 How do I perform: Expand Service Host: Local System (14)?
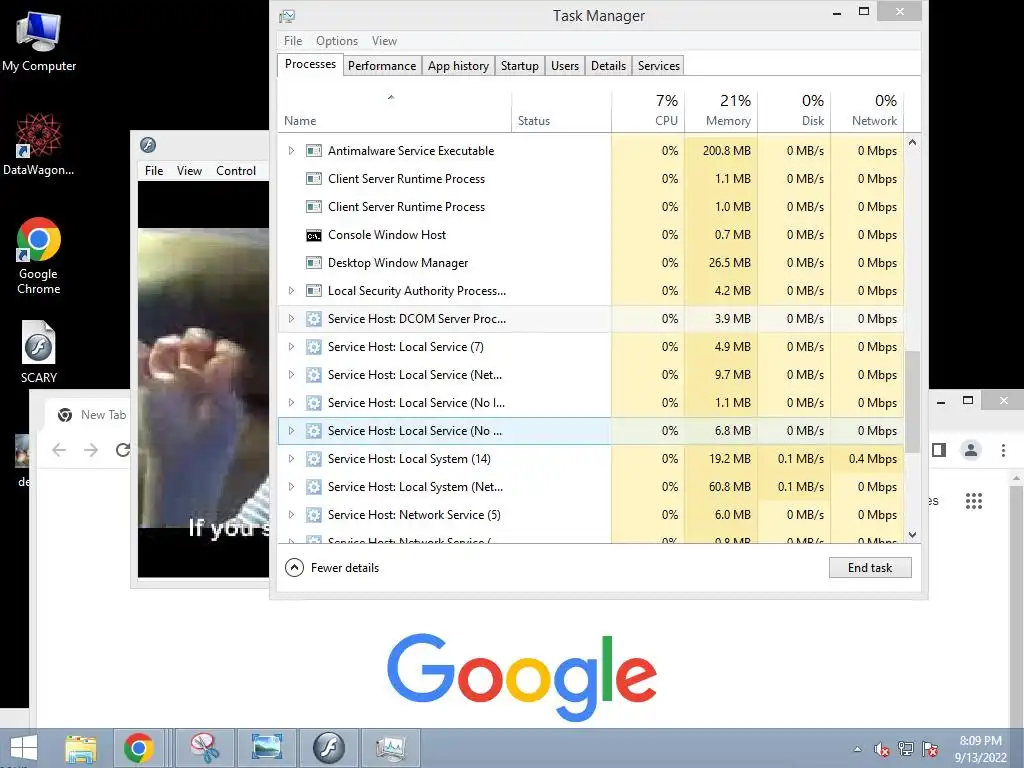[x=291, y=458]
